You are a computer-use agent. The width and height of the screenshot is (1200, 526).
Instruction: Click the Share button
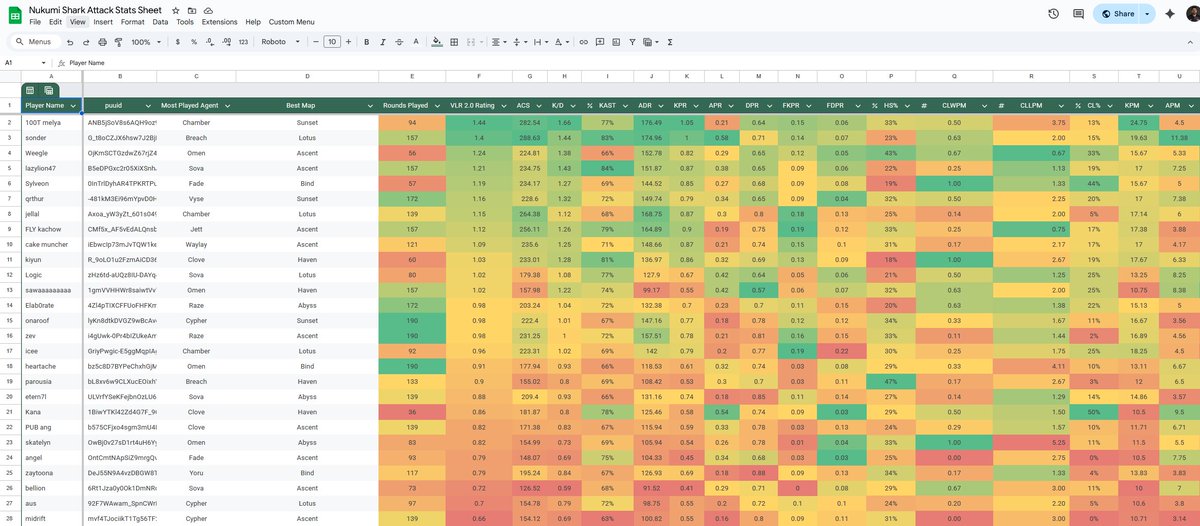tap(1117, 14)
